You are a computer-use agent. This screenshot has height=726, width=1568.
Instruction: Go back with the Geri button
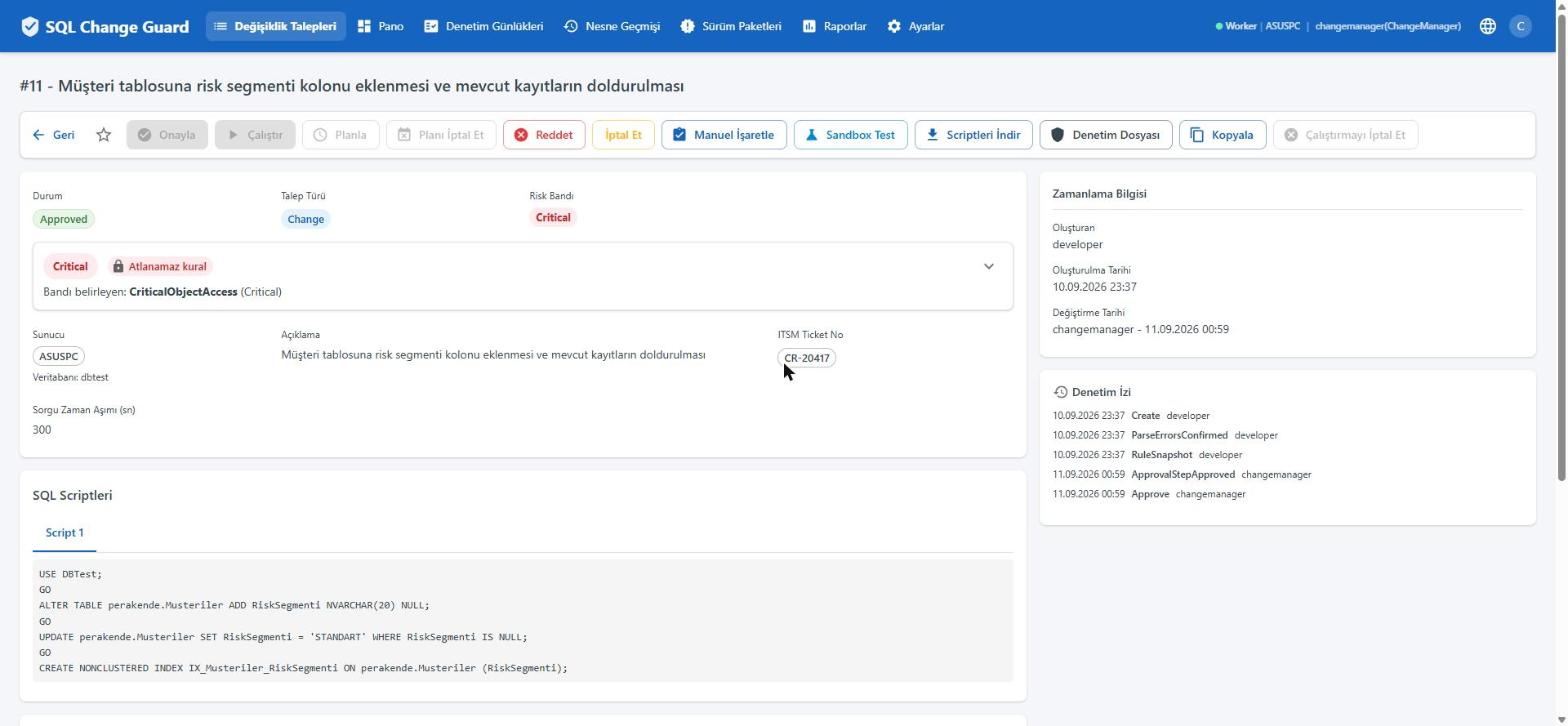point(53,135)
